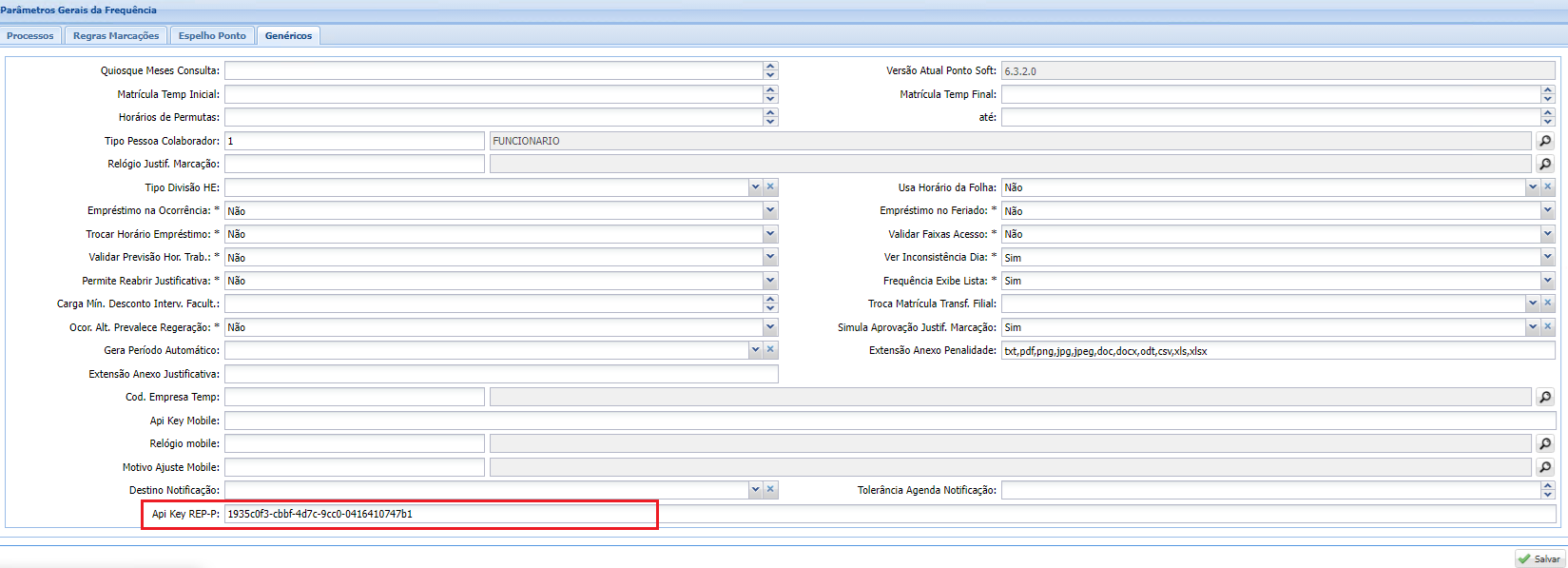Open Permite Reabrir Justificativa dropdown

[770, 281]
